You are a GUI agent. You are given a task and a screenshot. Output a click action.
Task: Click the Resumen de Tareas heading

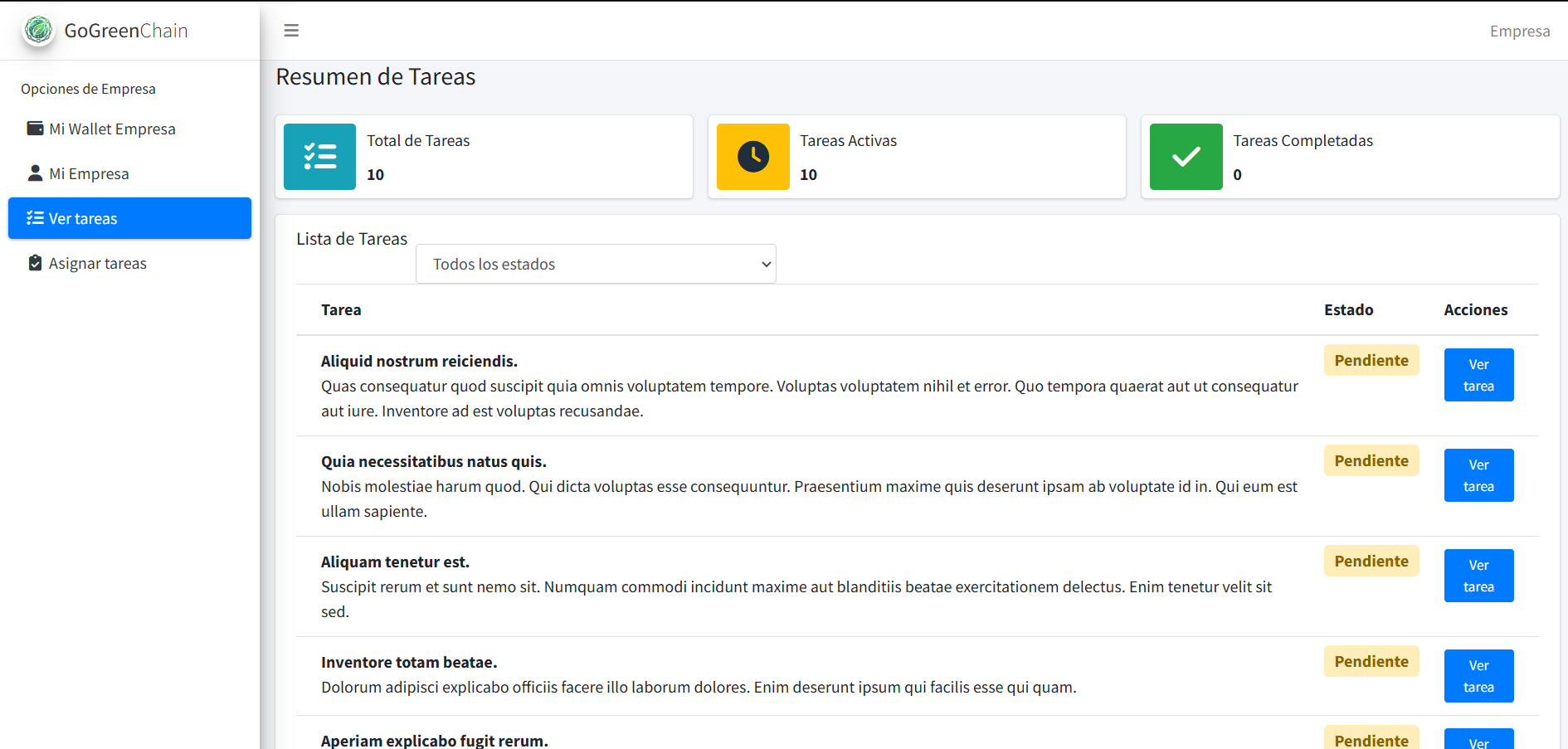click(376, 76)
